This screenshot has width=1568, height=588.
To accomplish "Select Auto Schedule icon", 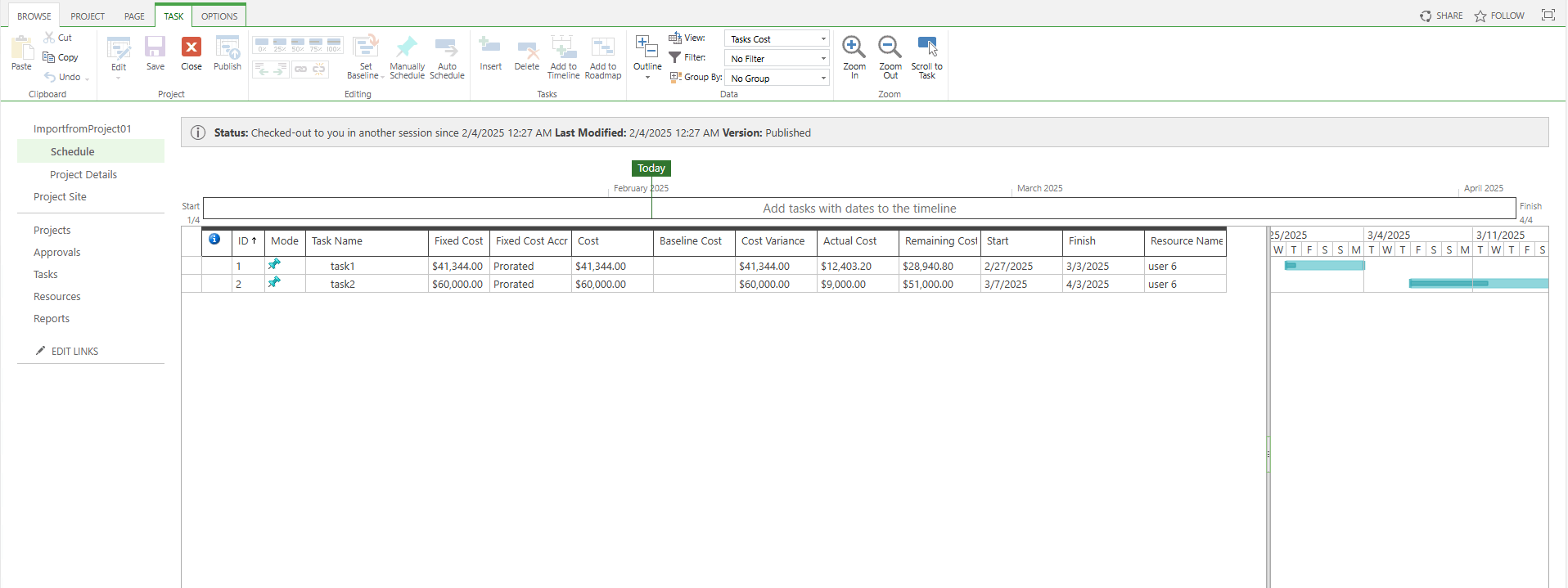I will click(x=447, y=46).
